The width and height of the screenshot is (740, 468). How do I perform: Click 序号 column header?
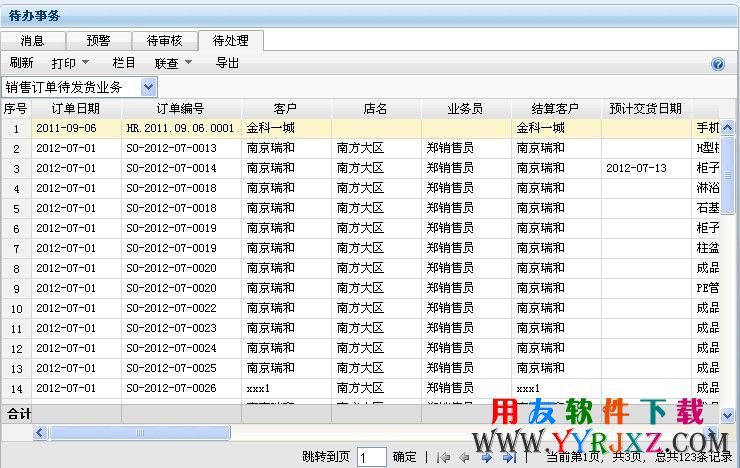[x=16, y=109]
